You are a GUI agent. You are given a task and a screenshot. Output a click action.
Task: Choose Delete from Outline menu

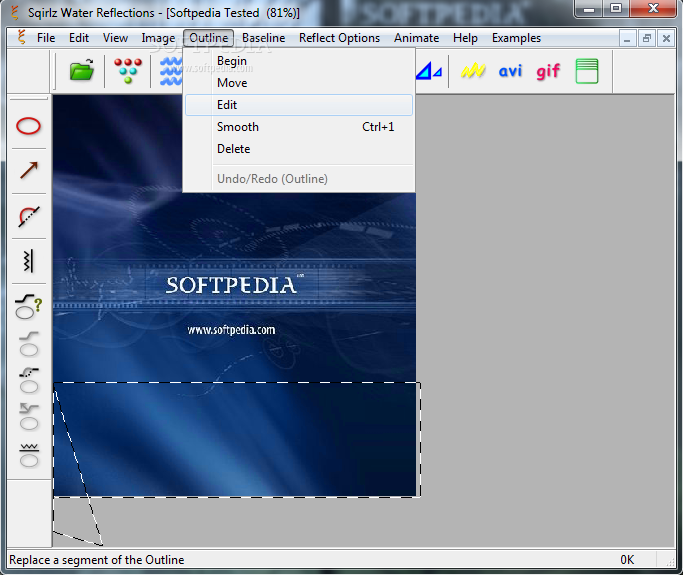(299, 149)
